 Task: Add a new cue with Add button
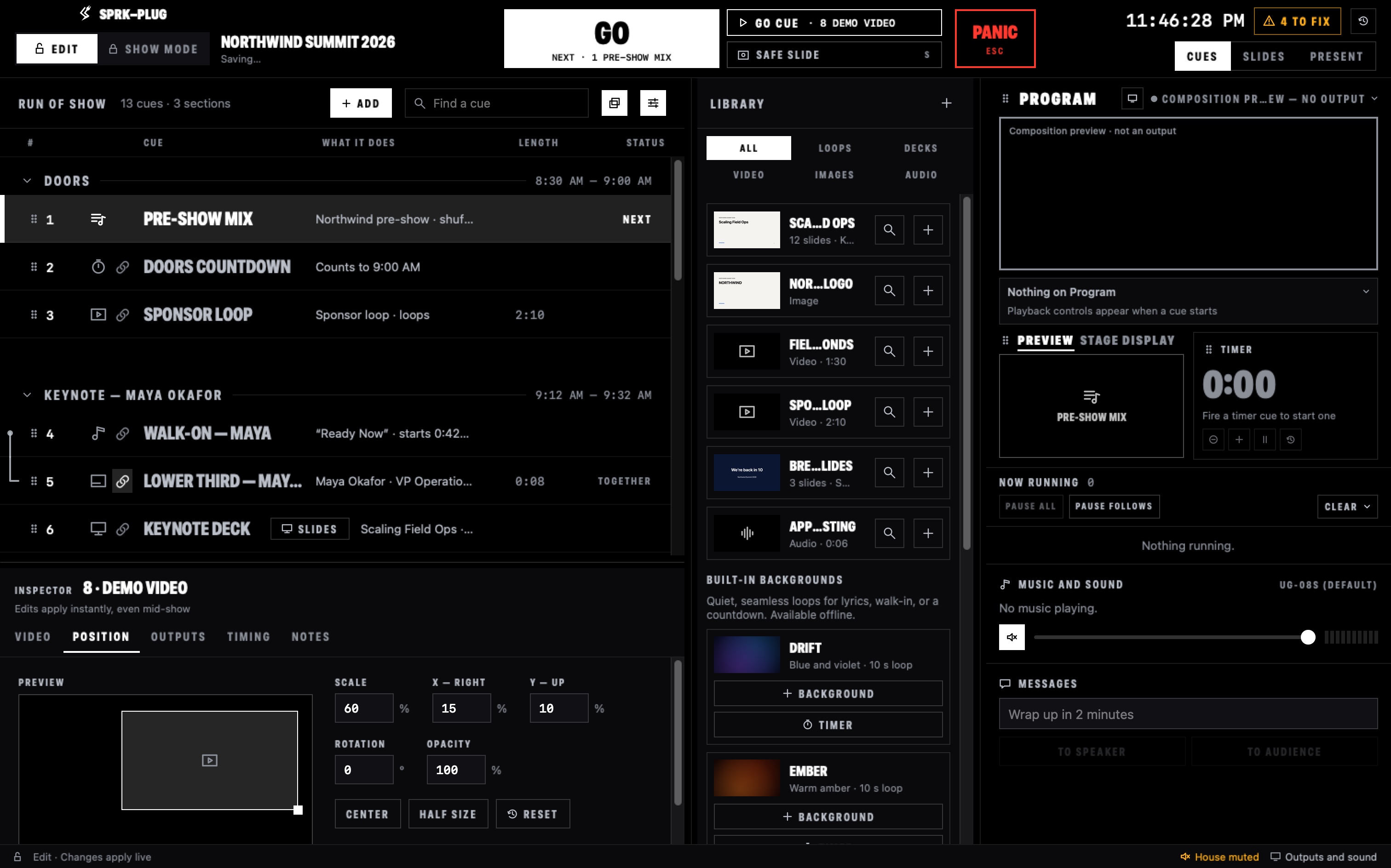point(361,103)
